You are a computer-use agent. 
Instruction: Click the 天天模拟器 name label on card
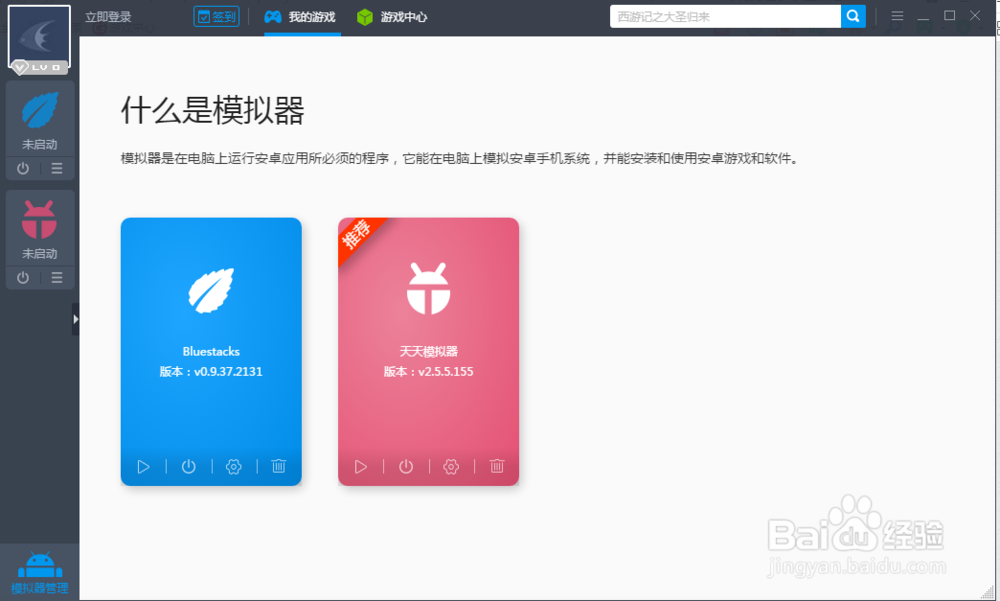click(429, 352)
